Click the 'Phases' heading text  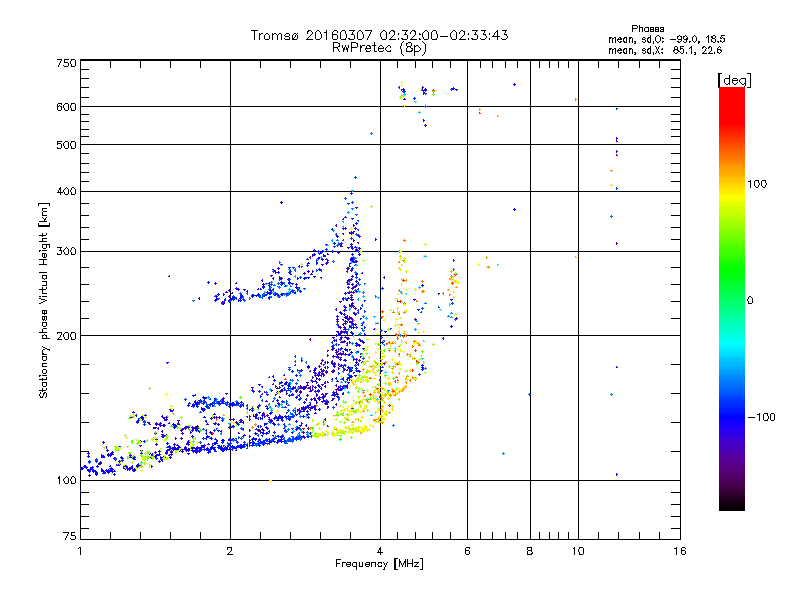tap(647, 29)
